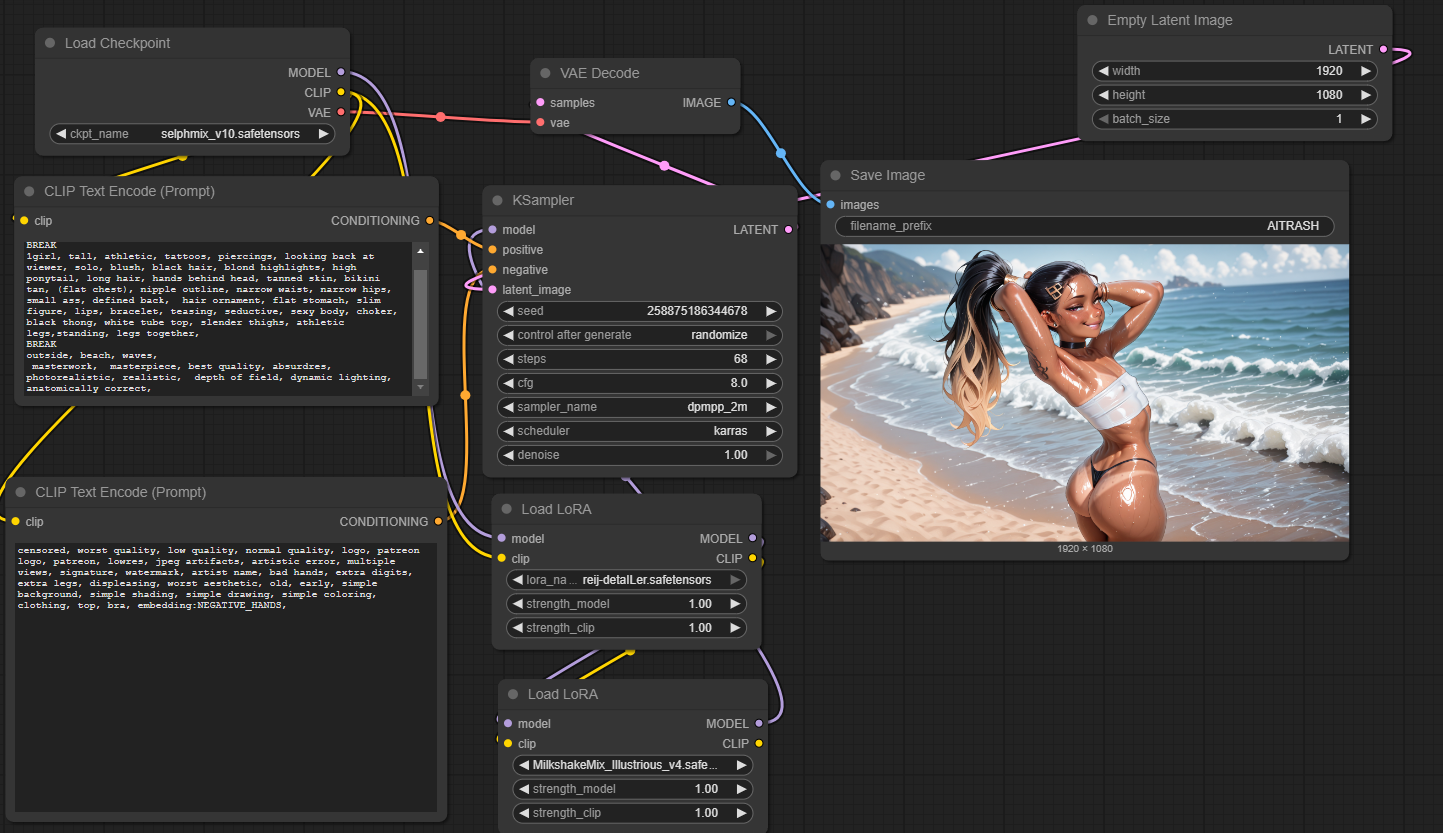1443x833 pixels.
Task: Click the IMAGE output port on VAE Decode
Action: click(731, 102)
